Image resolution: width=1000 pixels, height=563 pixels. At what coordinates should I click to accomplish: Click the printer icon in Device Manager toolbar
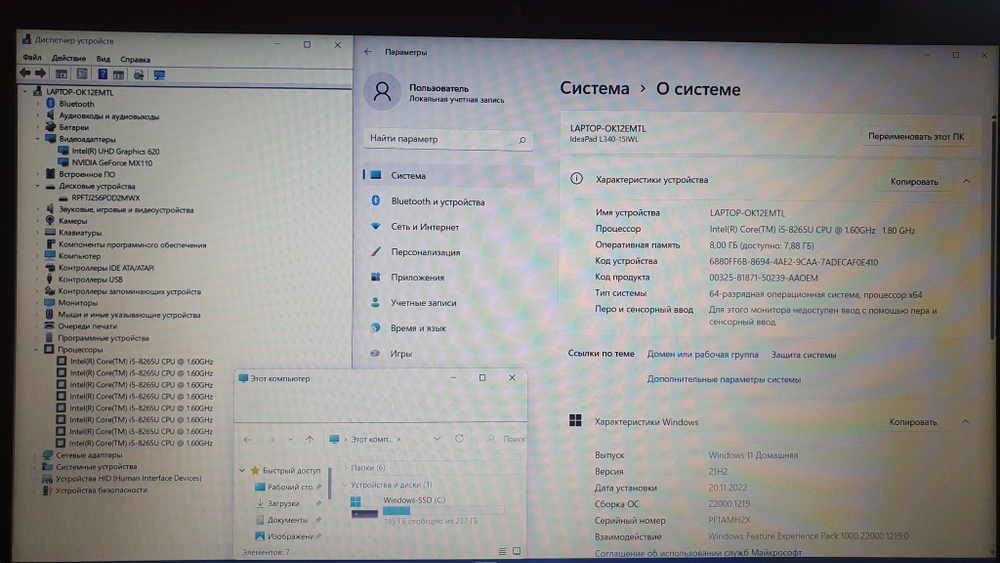(x=138, y=75)
